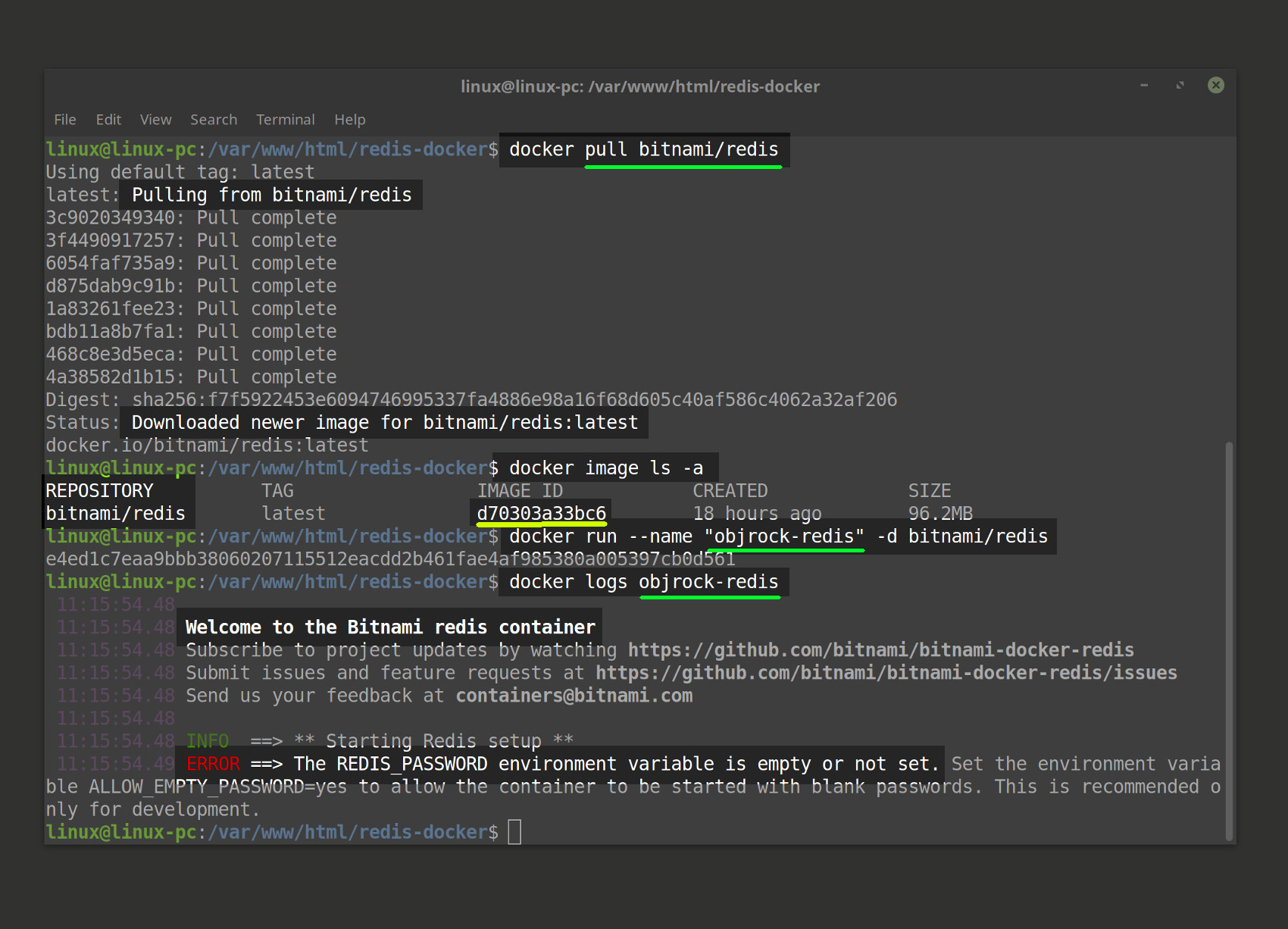This screenshot has height=929, width=1288.
Task: Click the terminal title bar text
Action: [640, 86]
